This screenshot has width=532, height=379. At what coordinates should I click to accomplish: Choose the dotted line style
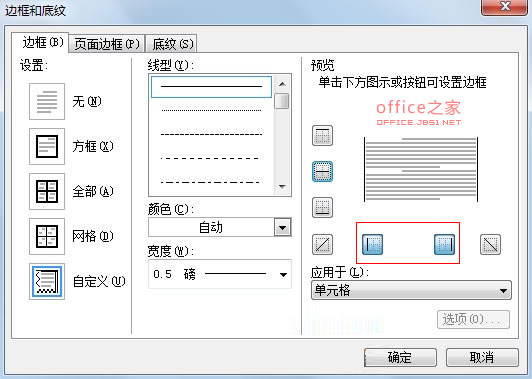[211, 110]
